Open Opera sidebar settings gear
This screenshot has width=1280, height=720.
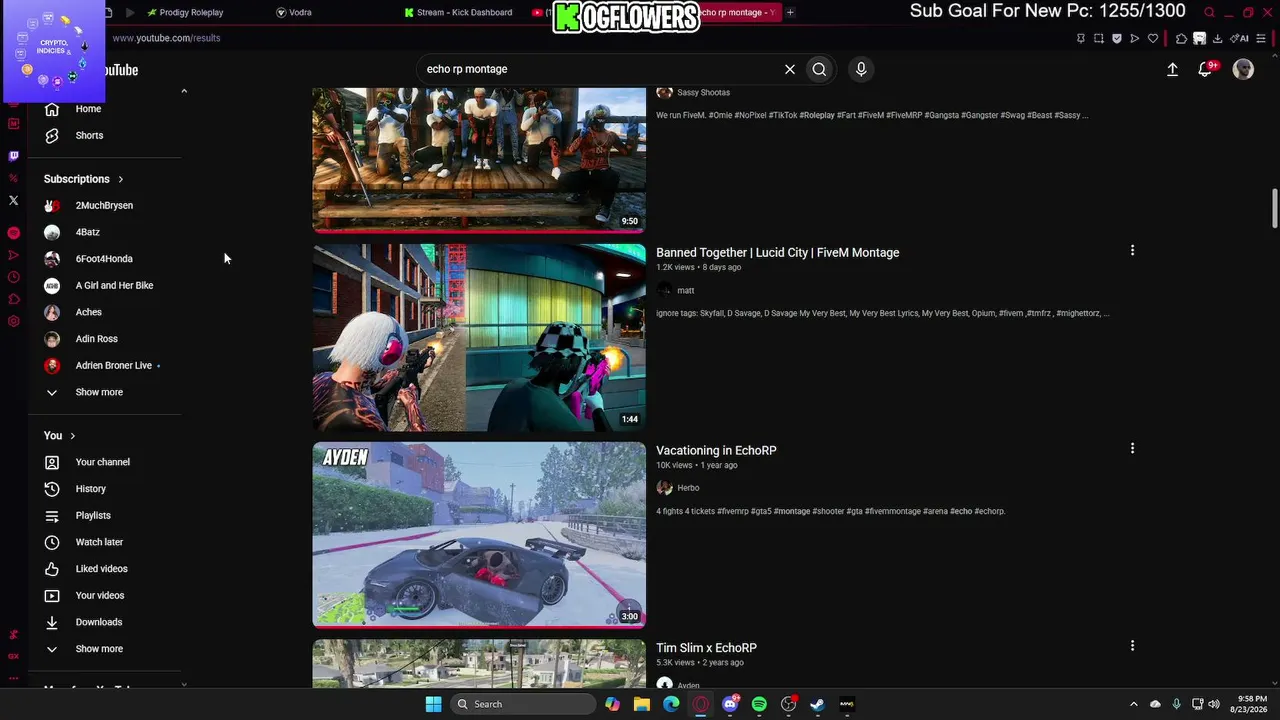pos(13,322)
